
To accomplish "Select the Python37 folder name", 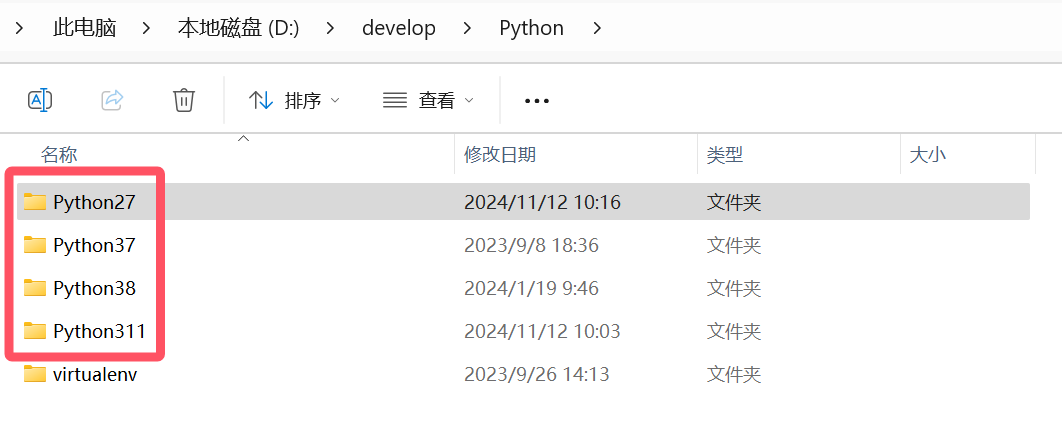I will [x=94, y=245].
